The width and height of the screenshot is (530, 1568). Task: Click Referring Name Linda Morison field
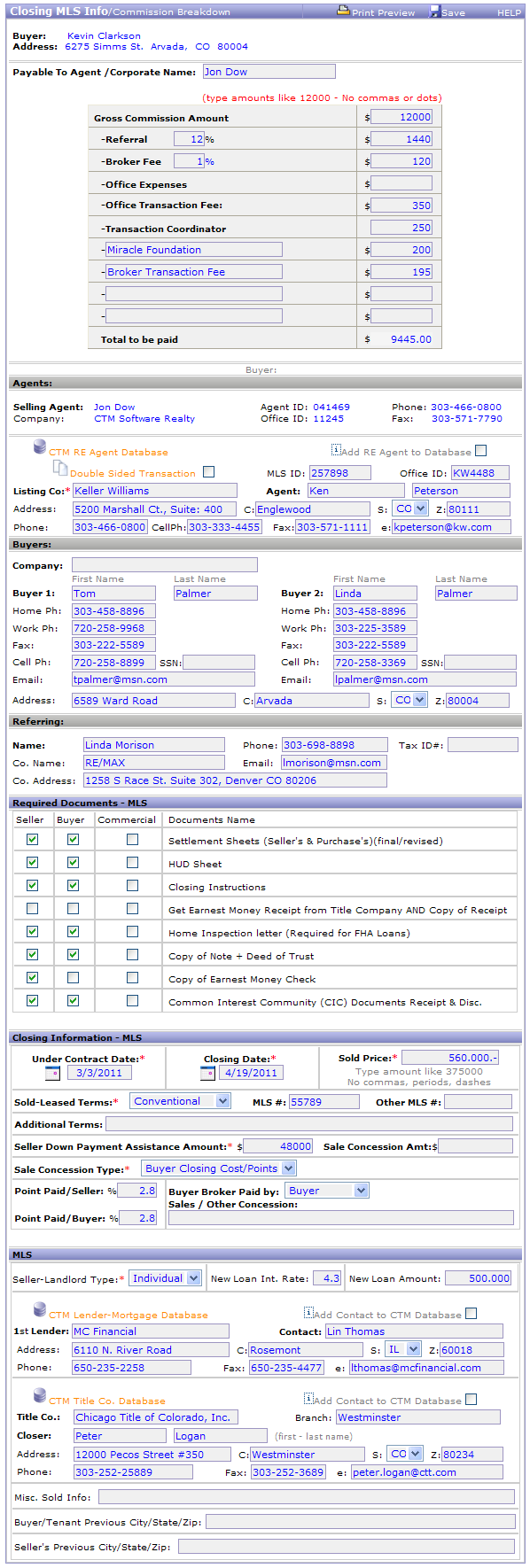pyautogui.click(x=154, y=745)
